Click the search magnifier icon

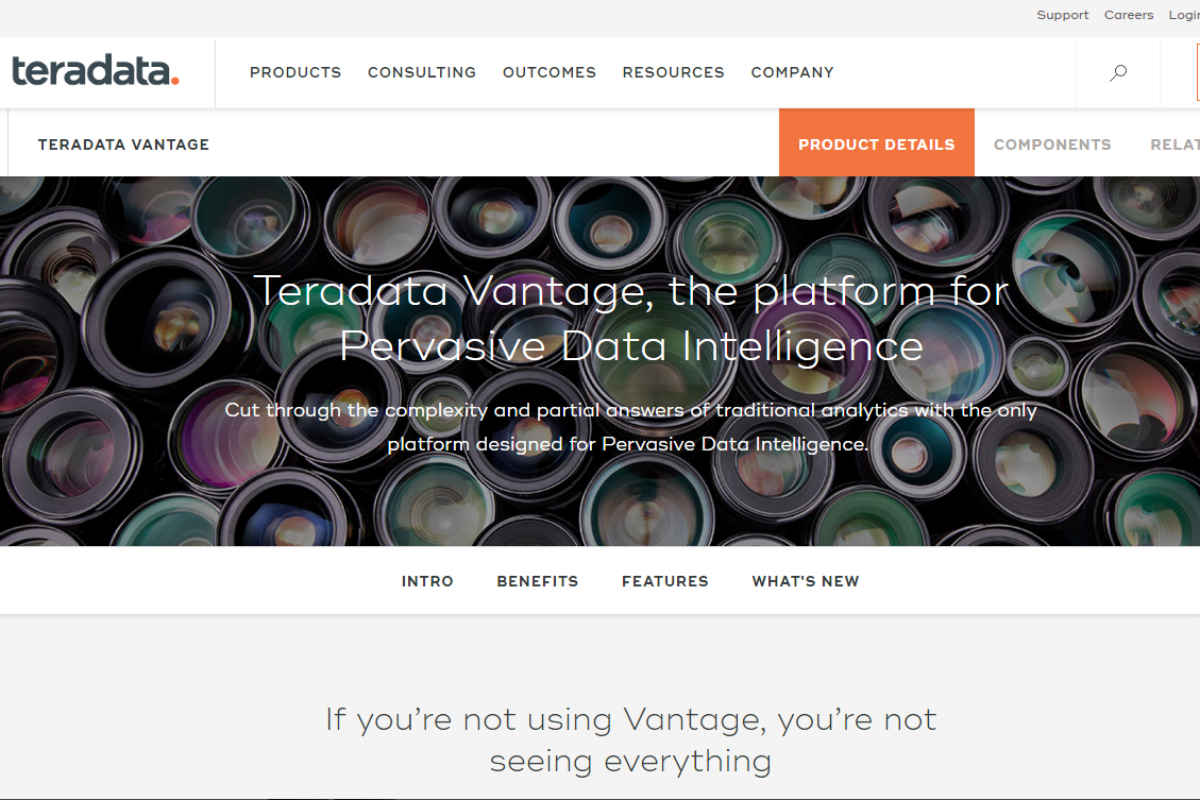click(1118, 72)
